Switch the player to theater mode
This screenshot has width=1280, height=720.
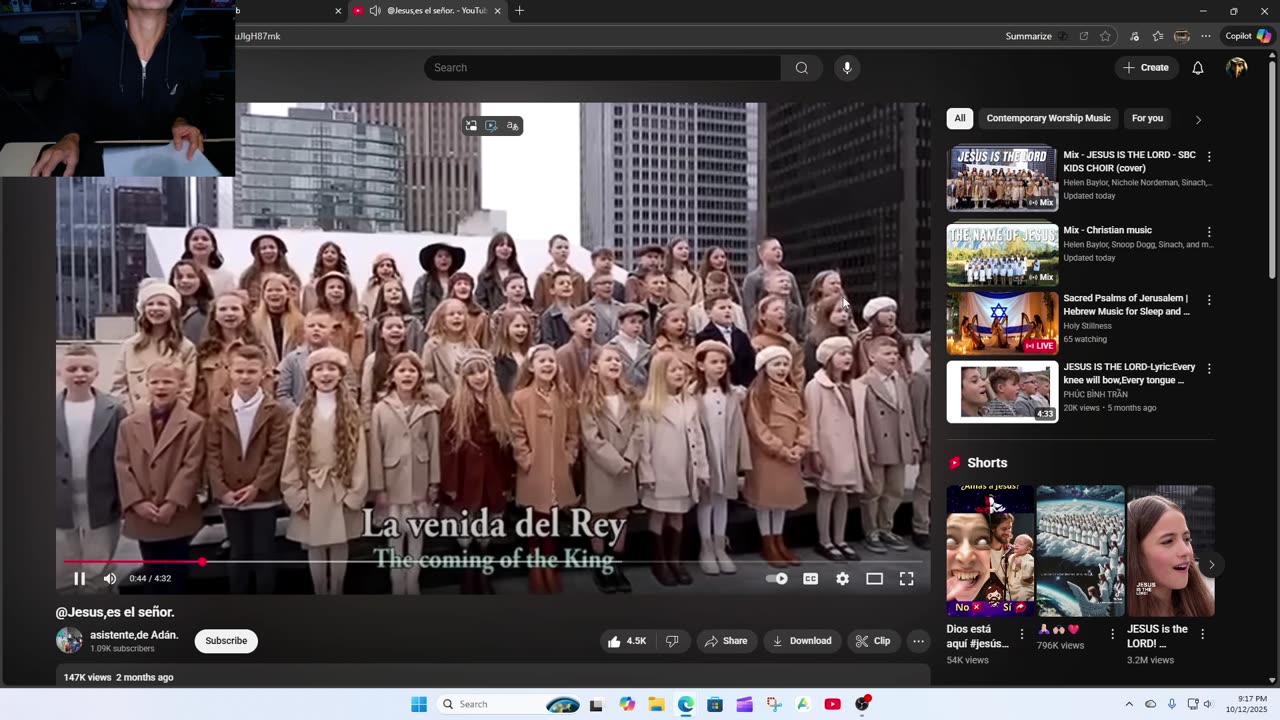tap(874, 578)
